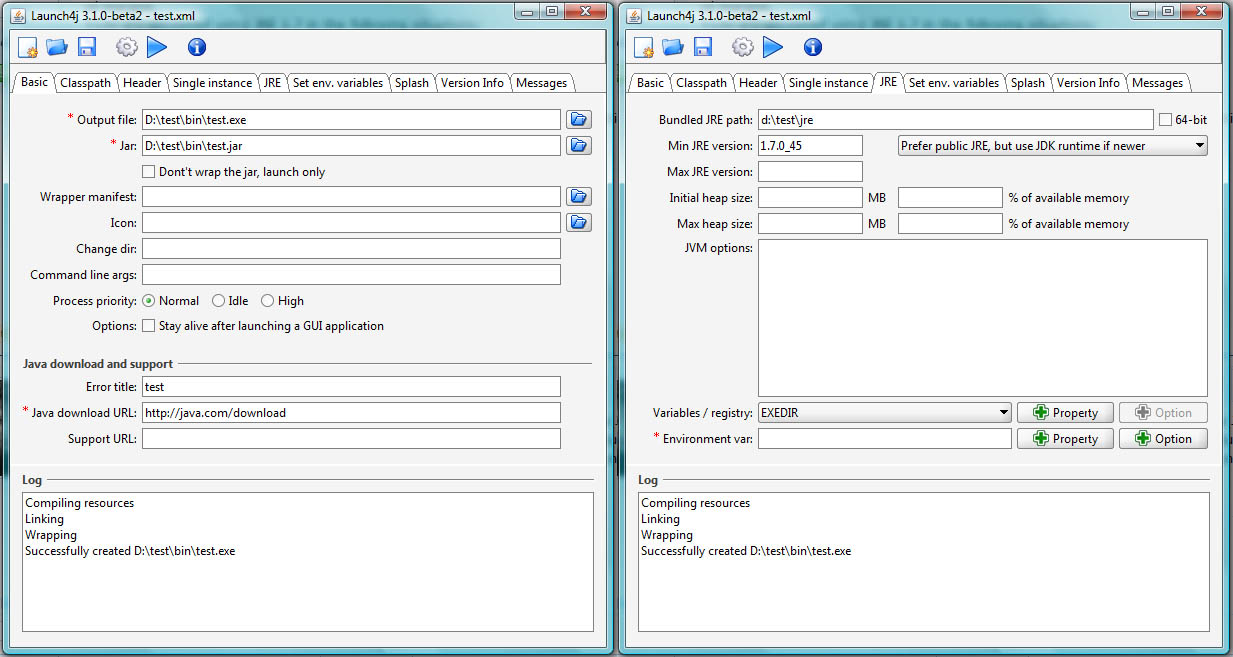Click Build wrapper gear icon in left window
The height and width of the screenshot is (657, 1233).
tap(126, 47)
